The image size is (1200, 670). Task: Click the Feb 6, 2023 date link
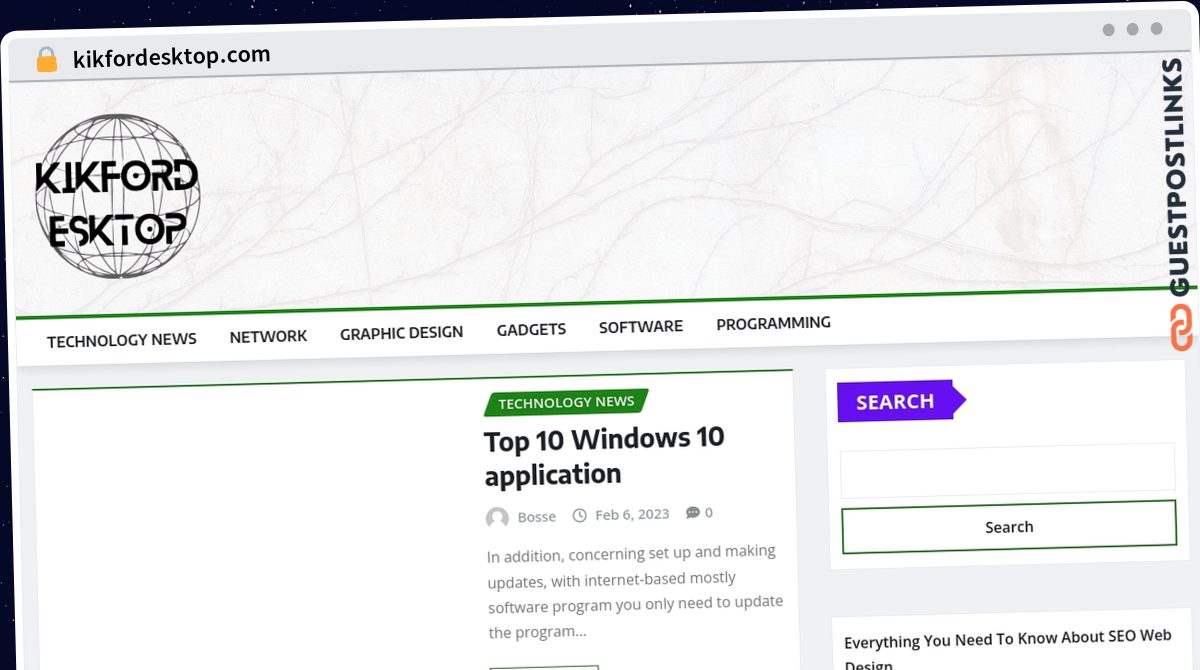631,514
